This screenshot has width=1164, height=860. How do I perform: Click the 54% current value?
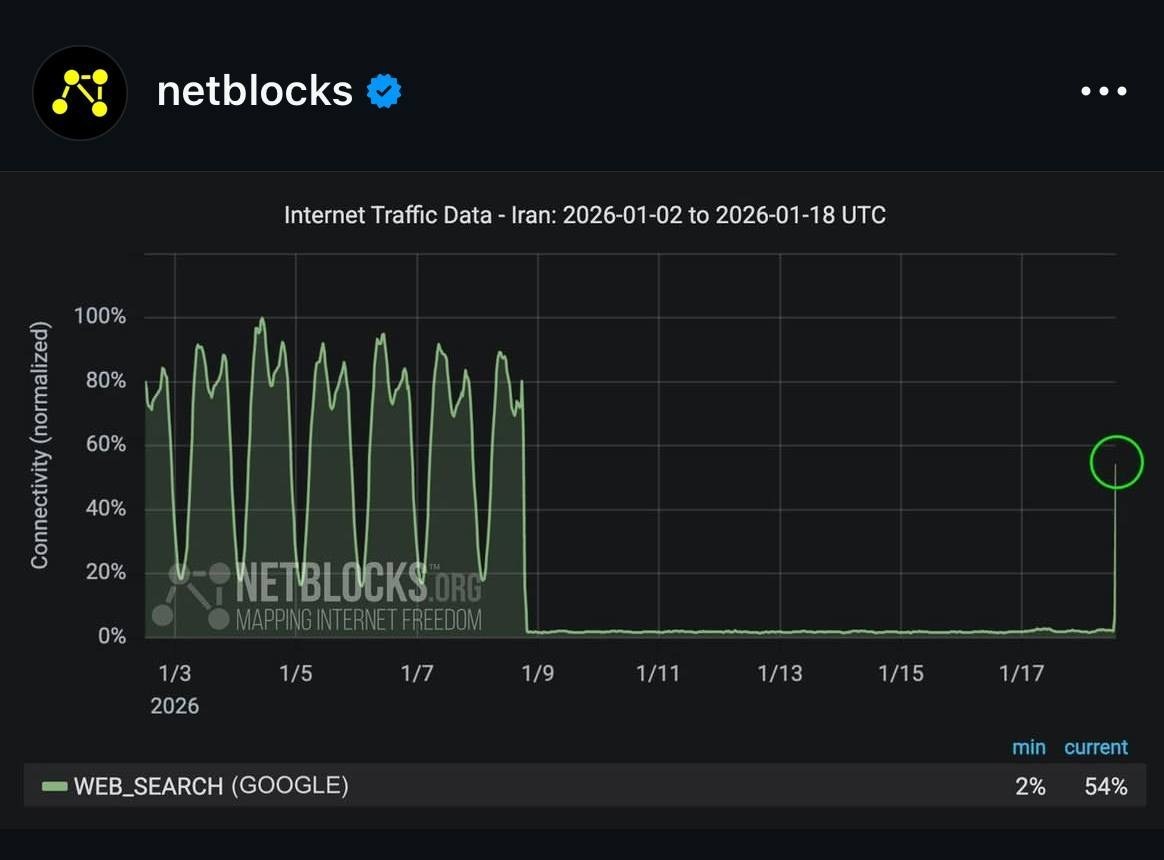(1106, 787)
